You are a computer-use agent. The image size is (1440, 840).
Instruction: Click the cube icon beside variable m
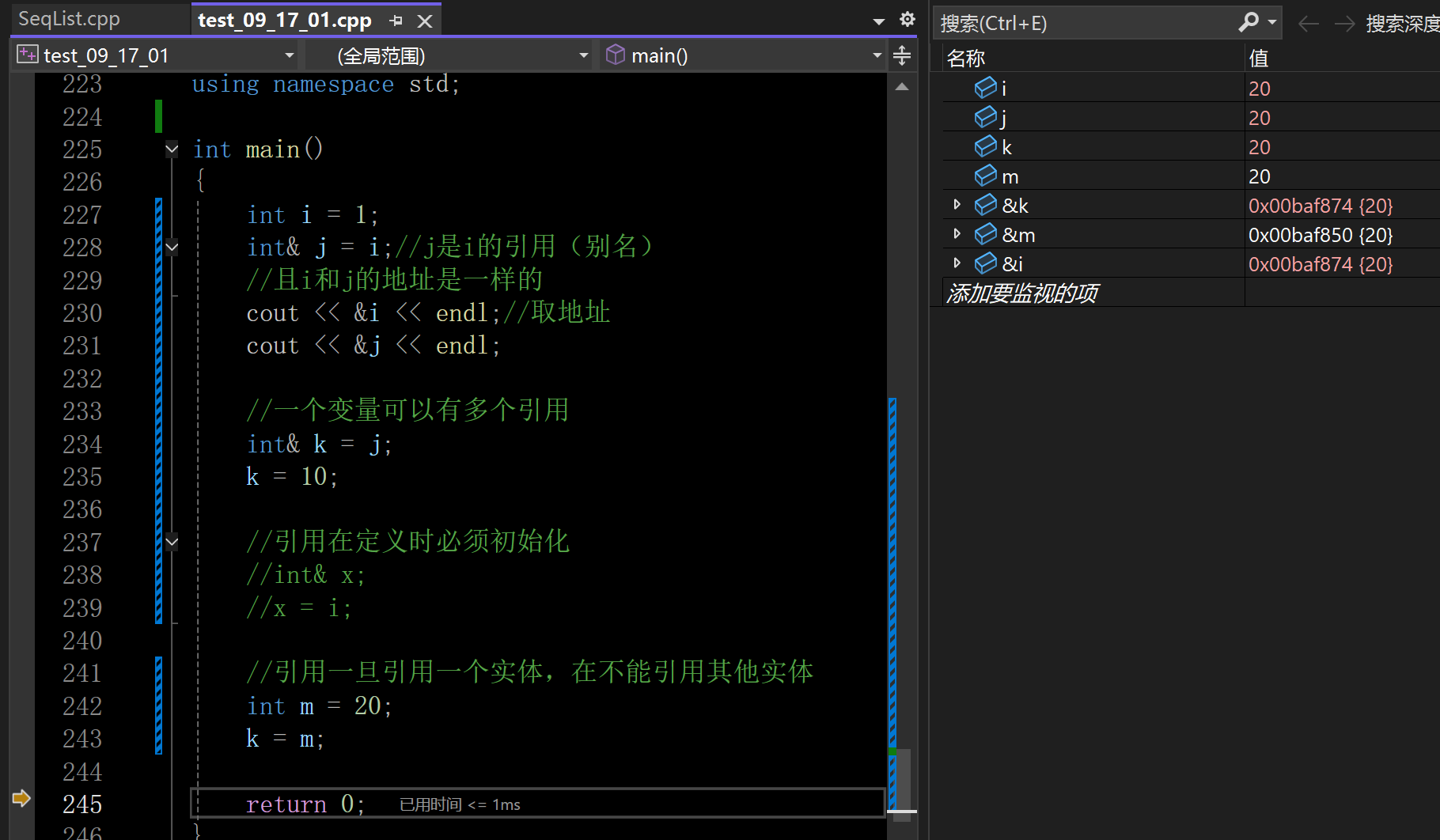point(985,176)
